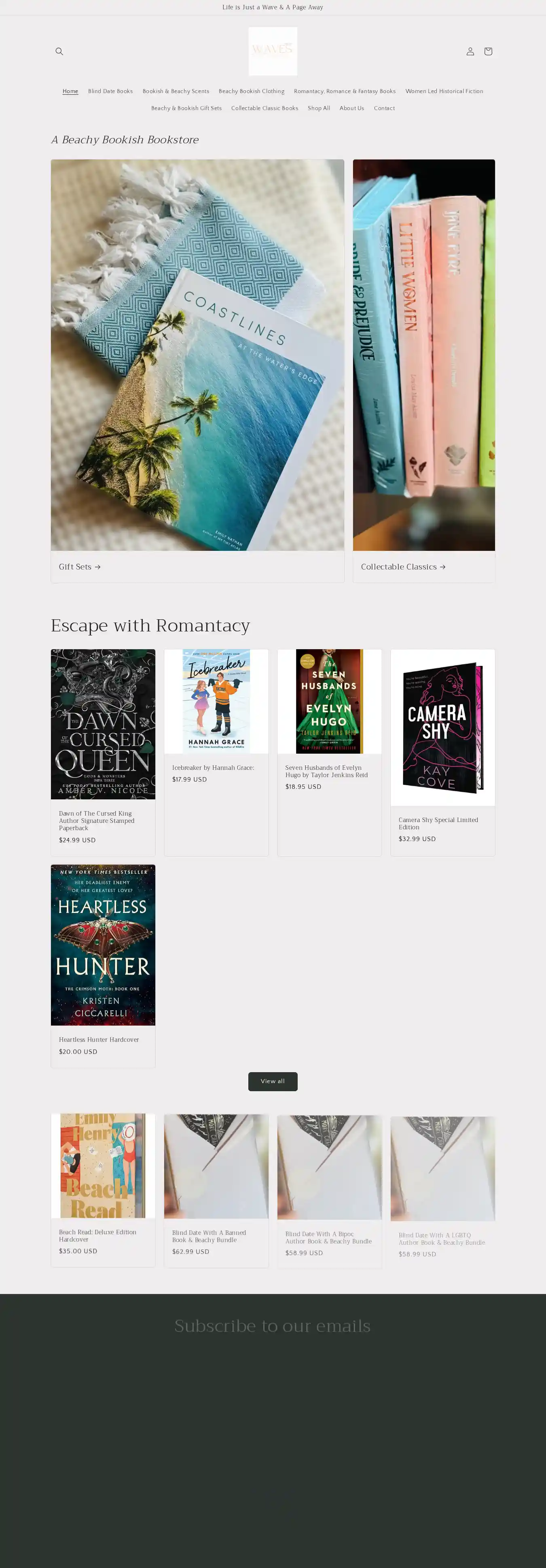Click the Coastlines book collection image
The width and height of the screenshot is (546, 1568).
coord(198,355)
